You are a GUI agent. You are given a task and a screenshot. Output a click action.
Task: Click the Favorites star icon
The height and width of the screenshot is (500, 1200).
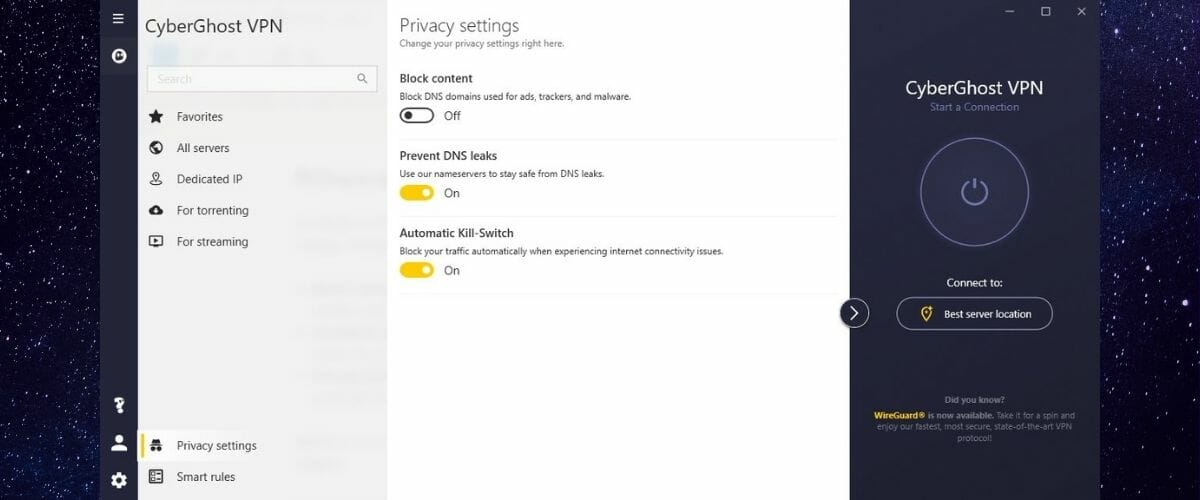(x=156, y=116)
